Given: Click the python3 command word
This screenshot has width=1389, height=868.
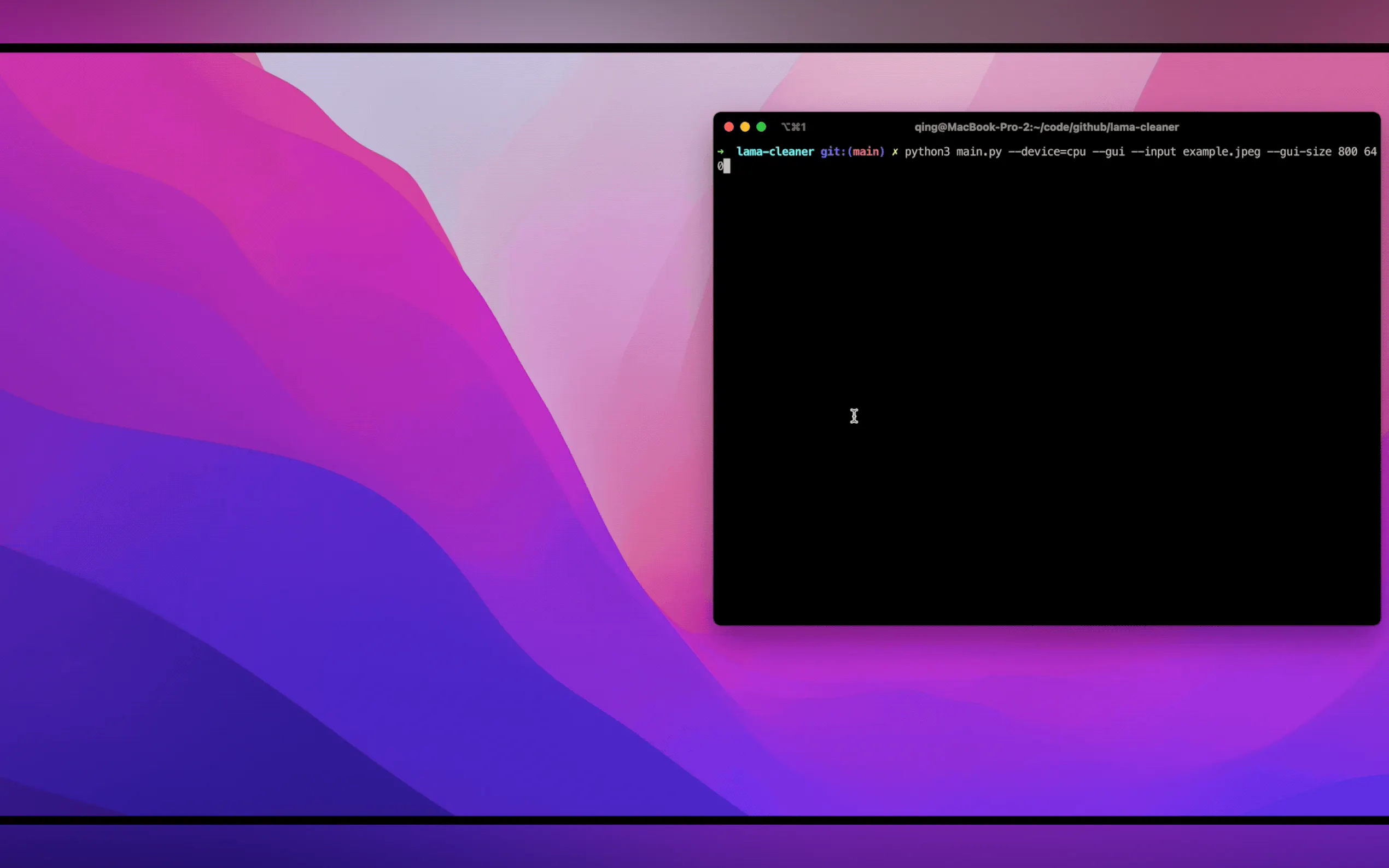Looking at the screenshot, I should coord(927,151).
